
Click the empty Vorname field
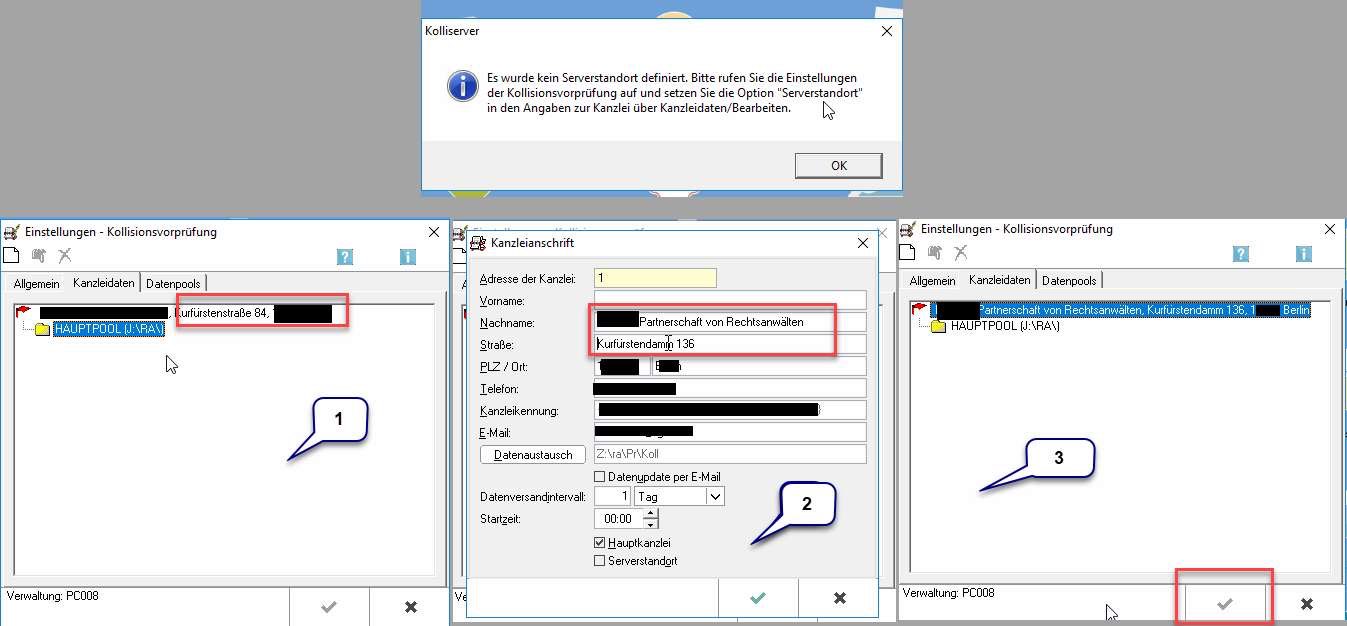click(730, 301)
